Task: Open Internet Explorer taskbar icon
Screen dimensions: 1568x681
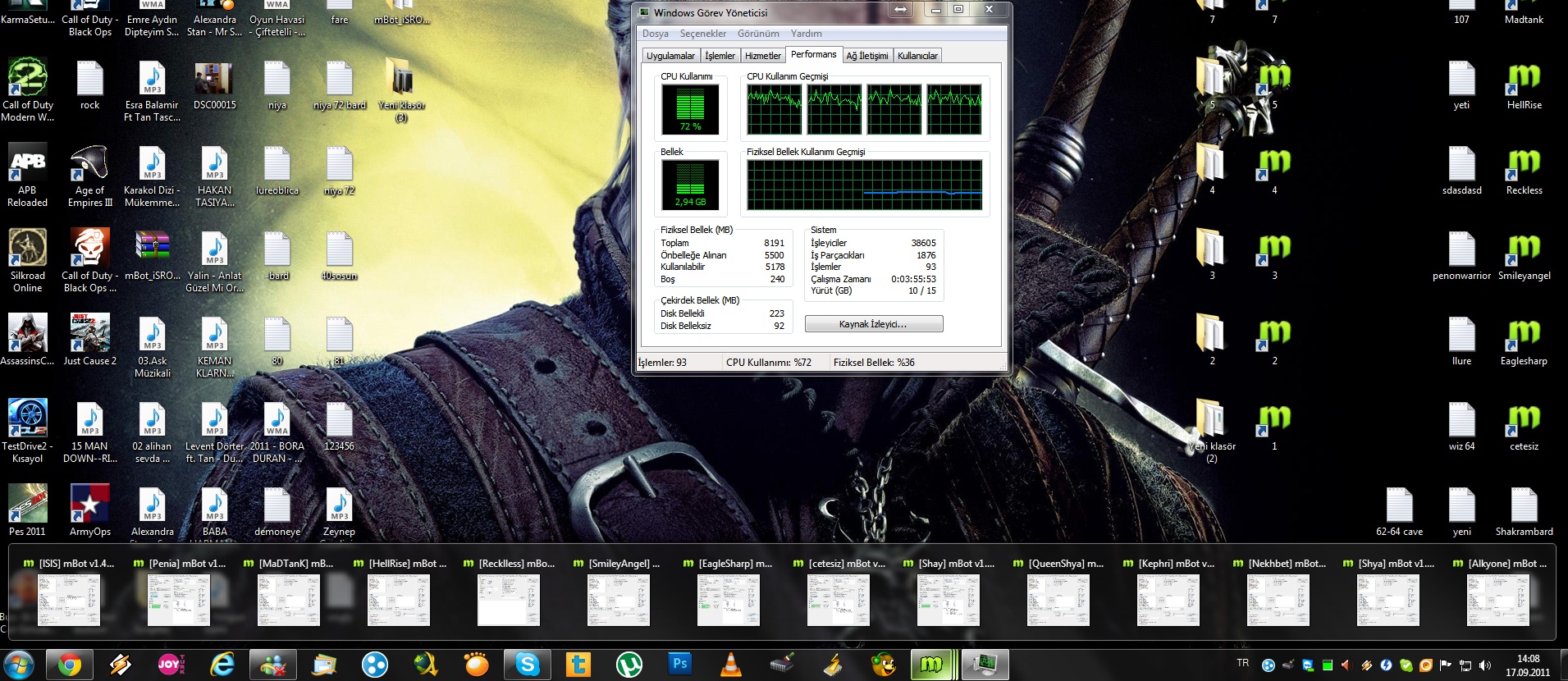Action: click(222, 664)
